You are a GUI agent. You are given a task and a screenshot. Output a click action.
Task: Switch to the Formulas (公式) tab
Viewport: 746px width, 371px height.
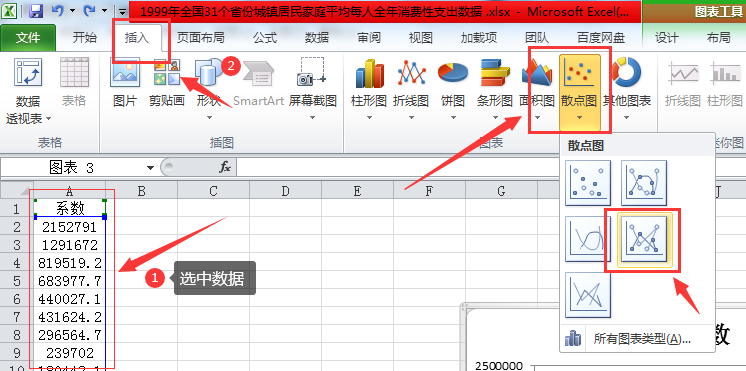click(265, 38)
